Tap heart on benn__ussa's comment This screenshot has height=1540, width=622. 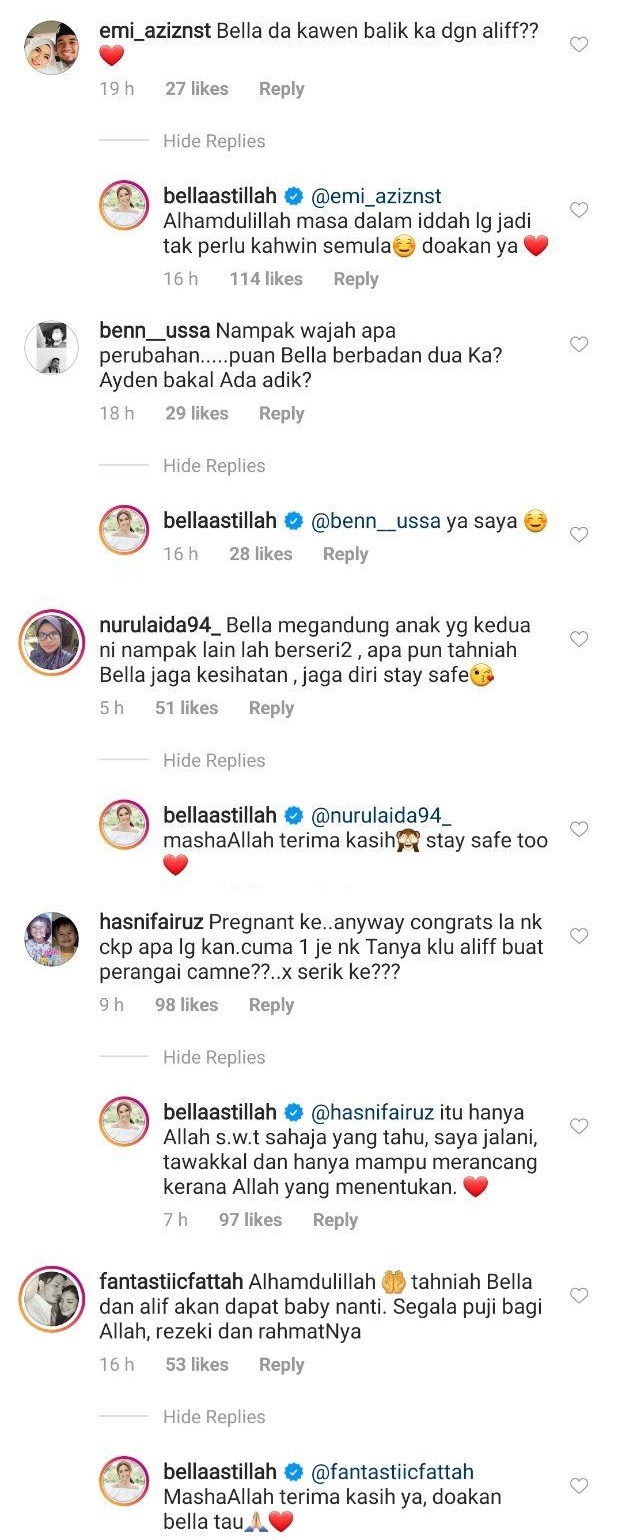click(578, 344)
